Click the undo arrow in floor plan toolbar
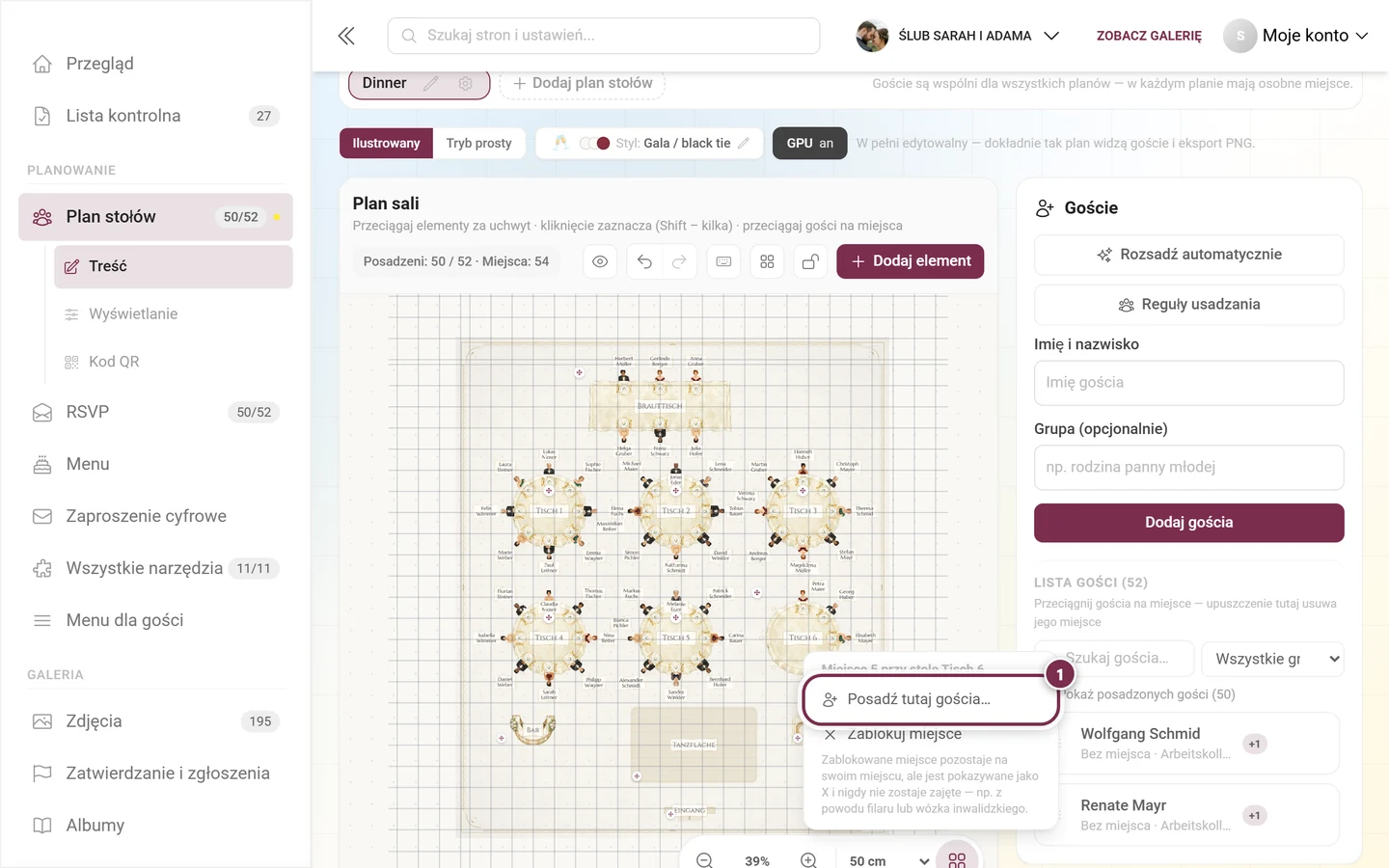This screenshot has height=868, width=1389. (644, 261)
